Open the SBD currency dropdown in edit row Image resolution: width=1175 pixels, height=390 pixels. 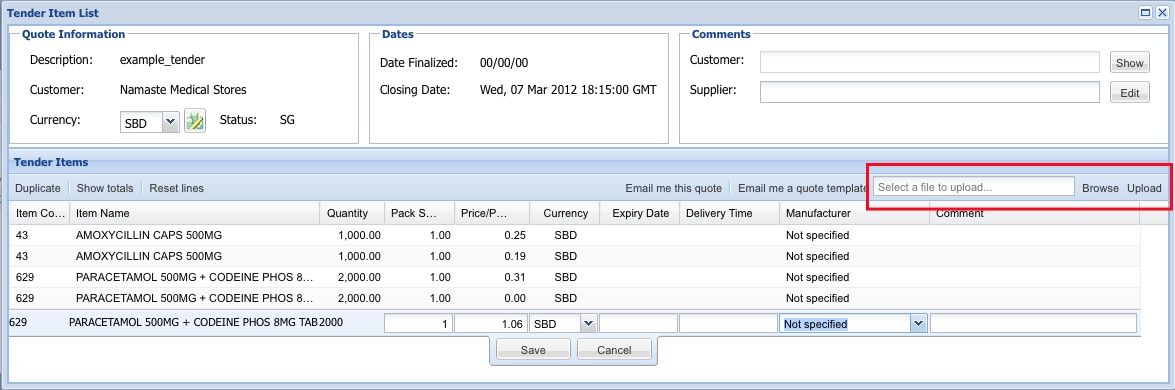pos(588,324)
